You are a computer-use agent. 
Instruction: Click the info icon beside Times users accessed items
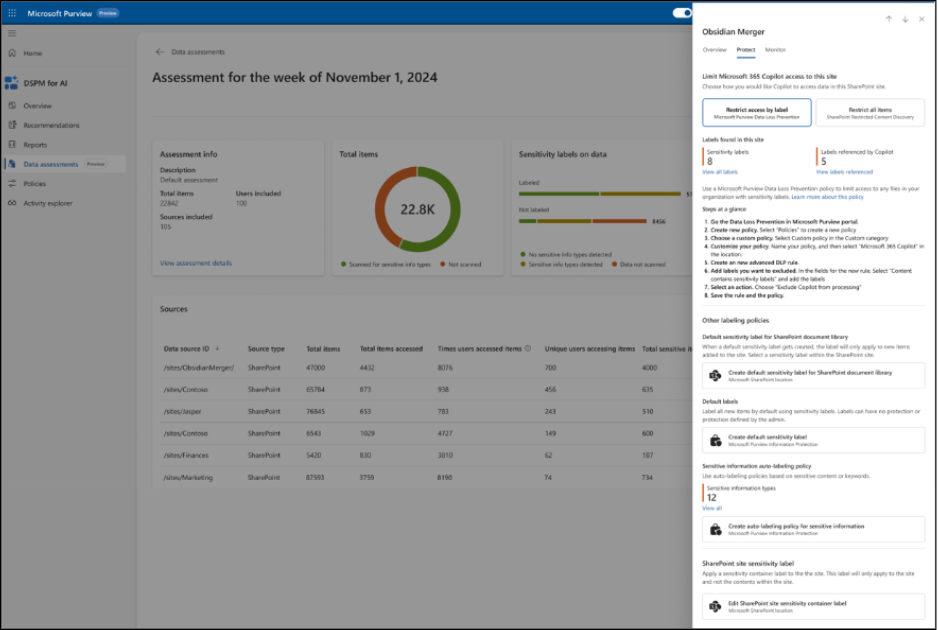pyautogui.click(x=528, y=349)
